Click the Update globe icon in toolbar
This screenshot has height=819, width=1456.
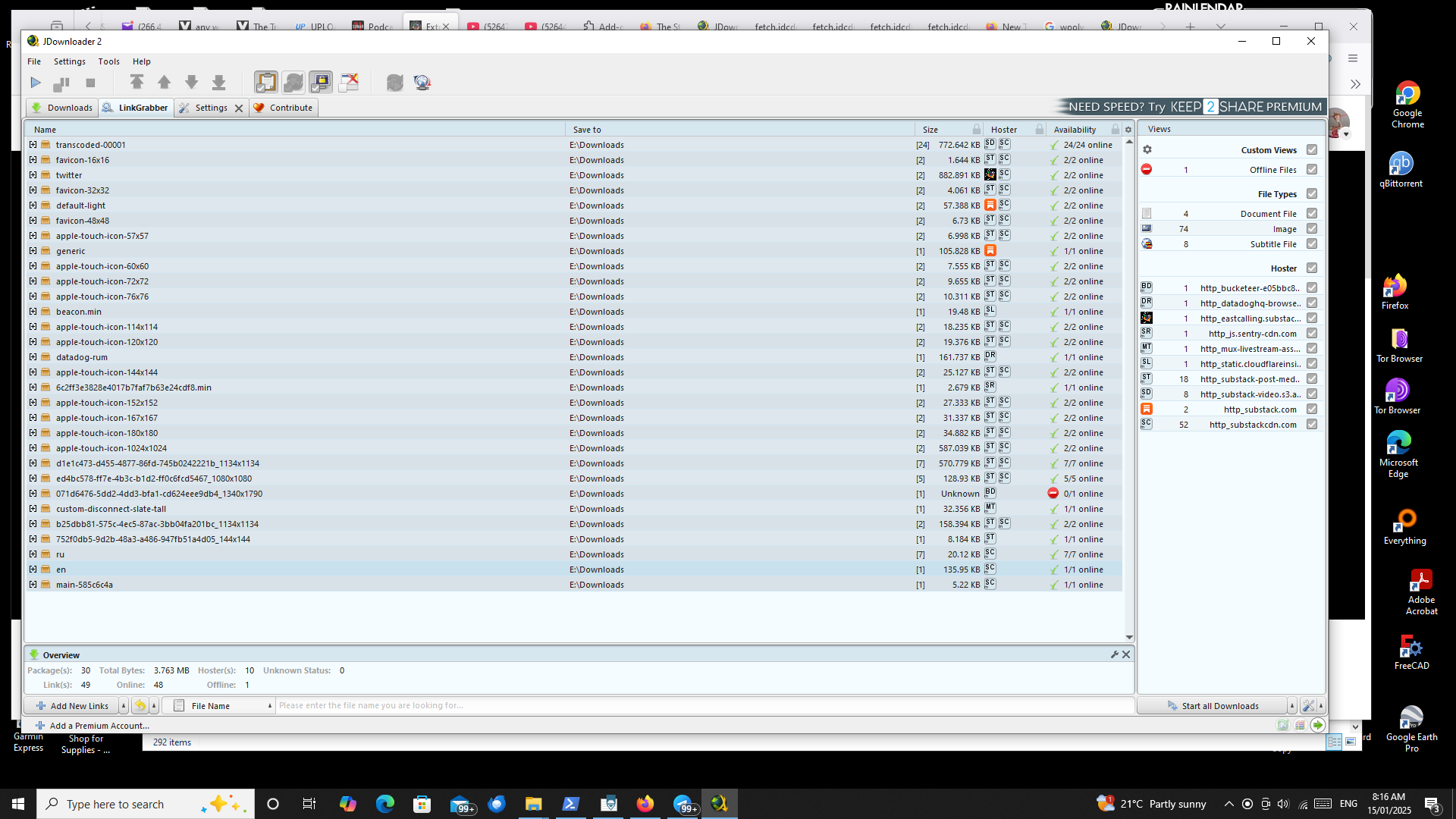[422, 82]
